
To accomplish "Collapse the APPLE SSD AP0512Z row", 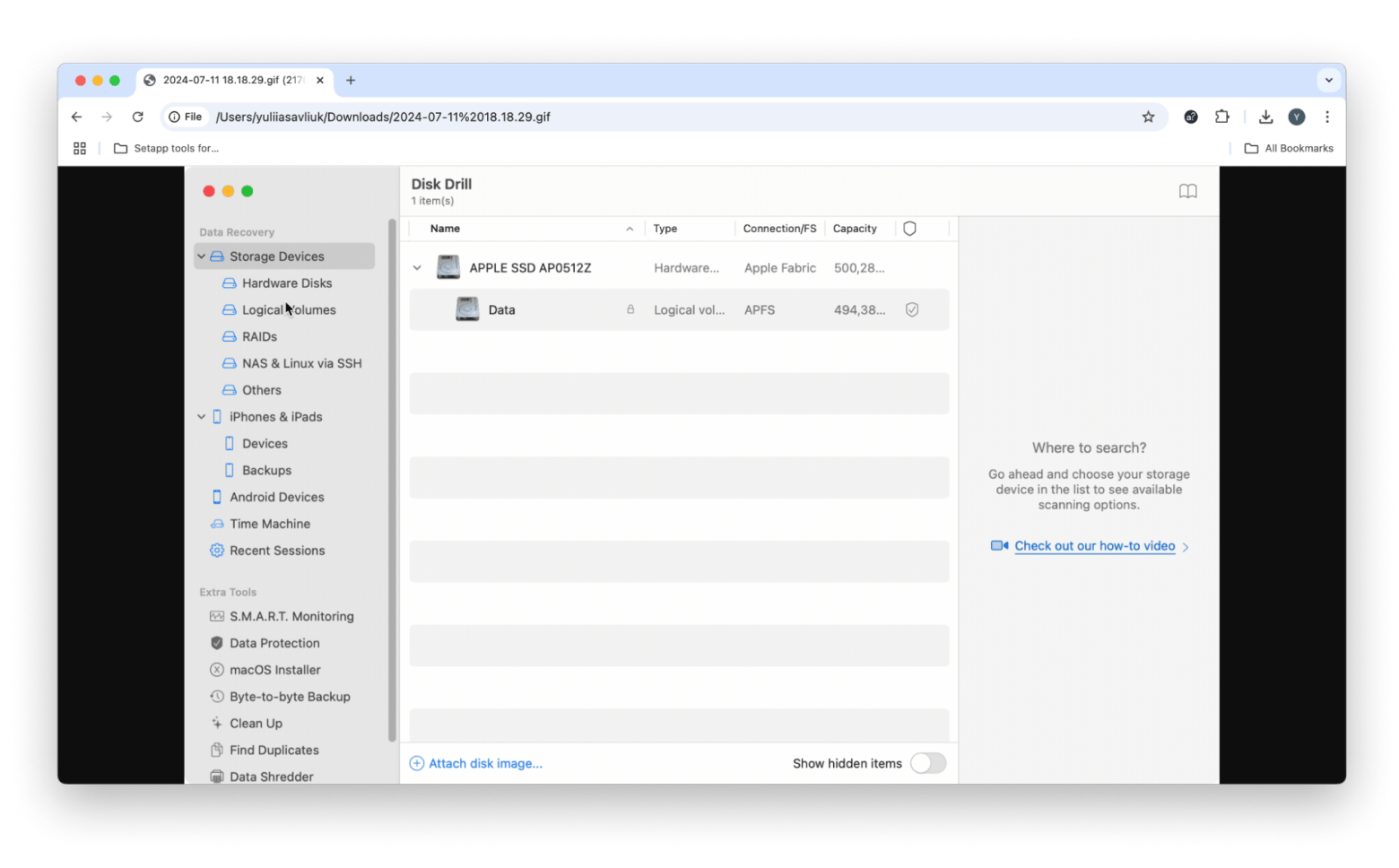I will [x=417, y=268].
